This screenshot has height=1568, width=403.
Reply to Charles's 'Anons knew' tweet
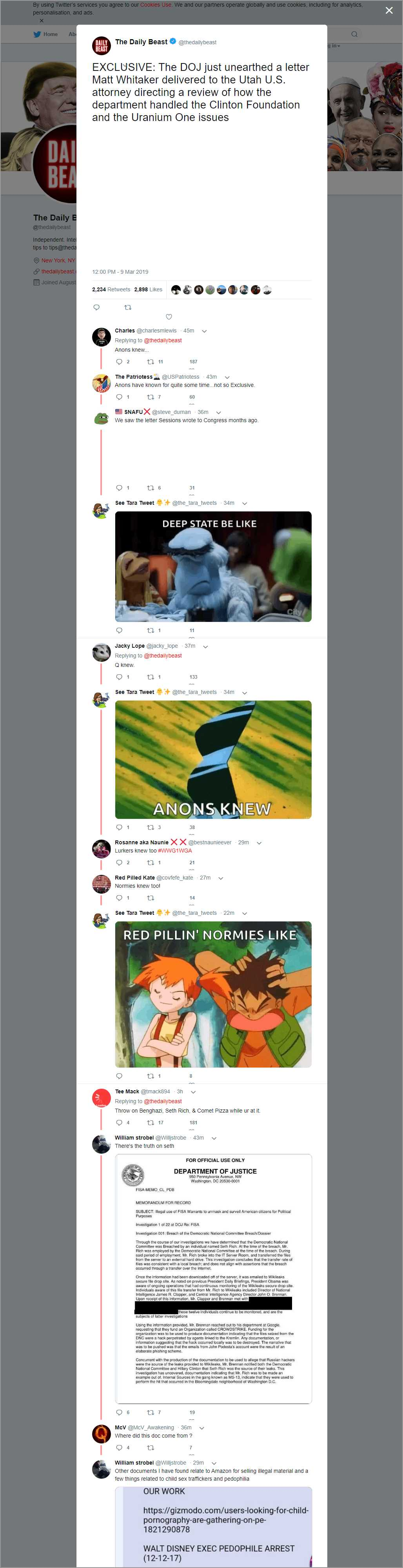[119, 361]
